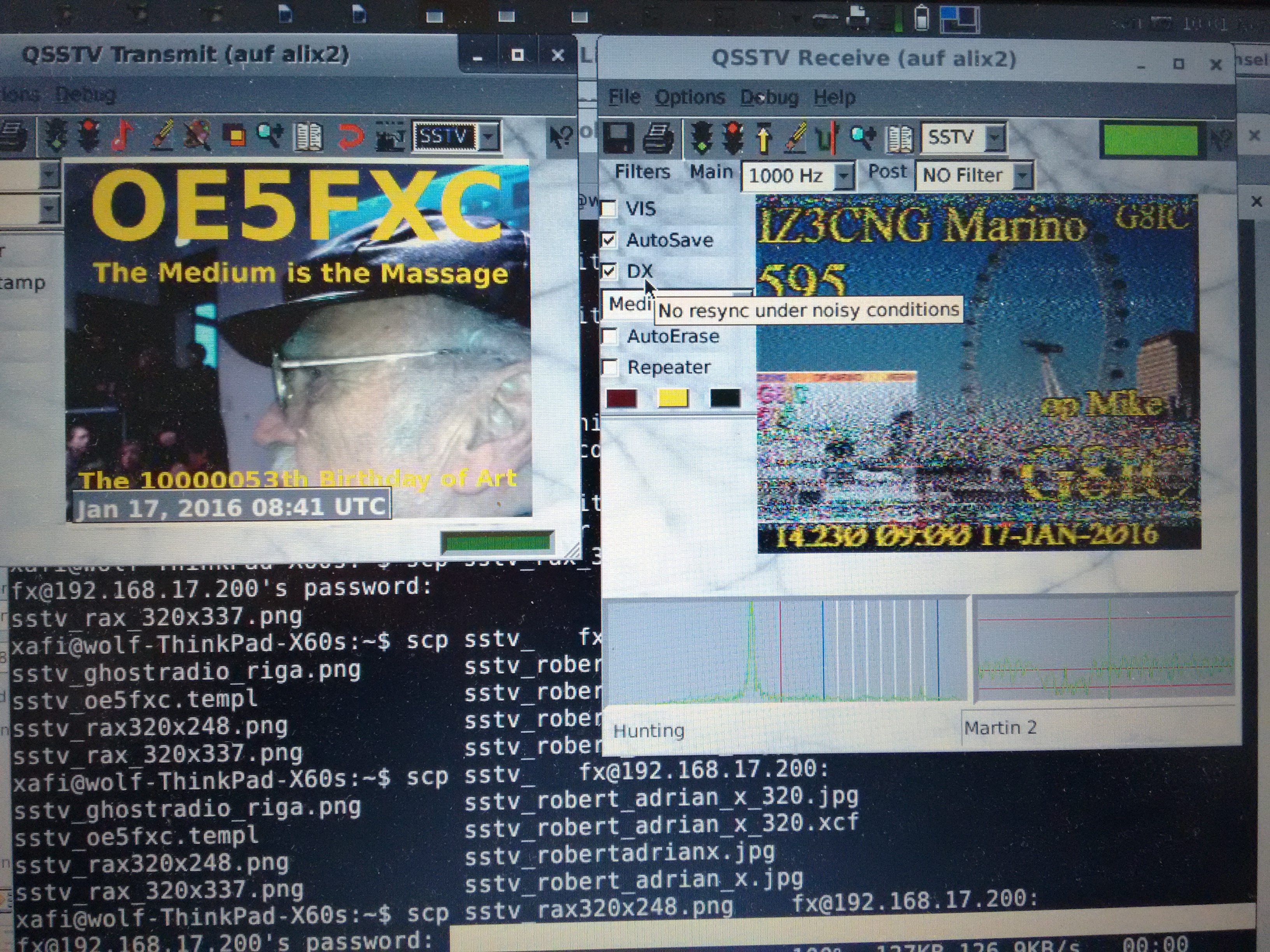This screenshot has height=952, width=1270.
Task: Open the Post NO Filter dropdown
Action: pyautogui.click(x=1023, y=176)
